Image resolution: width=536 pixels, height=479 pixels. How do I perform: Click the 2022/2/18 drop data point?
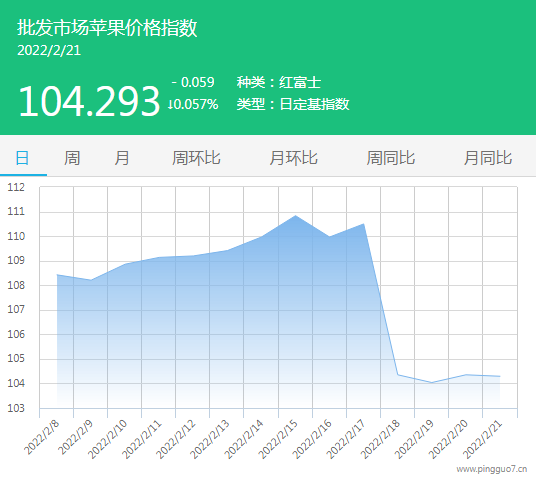pos(398,375)
